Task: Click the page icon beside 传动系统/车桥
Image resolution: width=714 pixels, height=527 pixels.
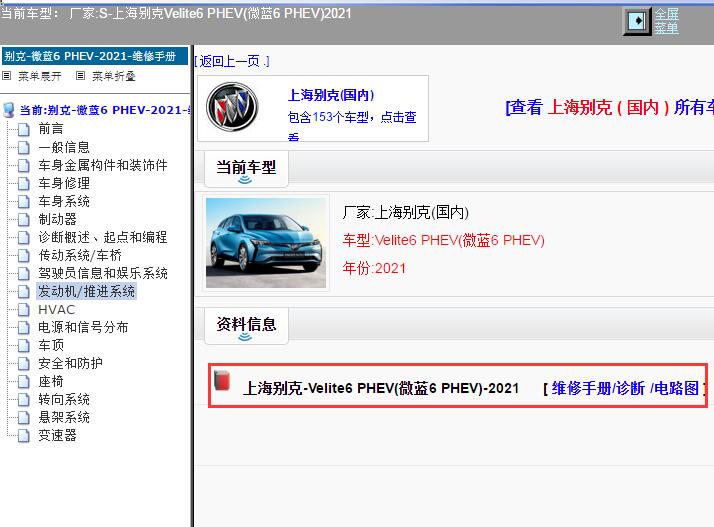Action: [x=24, y=256]
